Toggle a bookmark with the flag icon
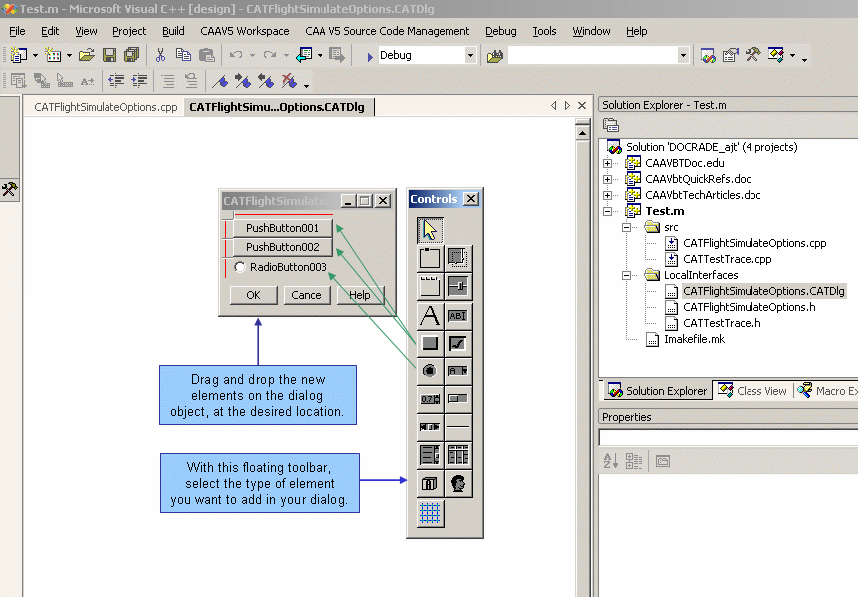The height and width of the screenshot is (597, 858). [x=221, y=82]
